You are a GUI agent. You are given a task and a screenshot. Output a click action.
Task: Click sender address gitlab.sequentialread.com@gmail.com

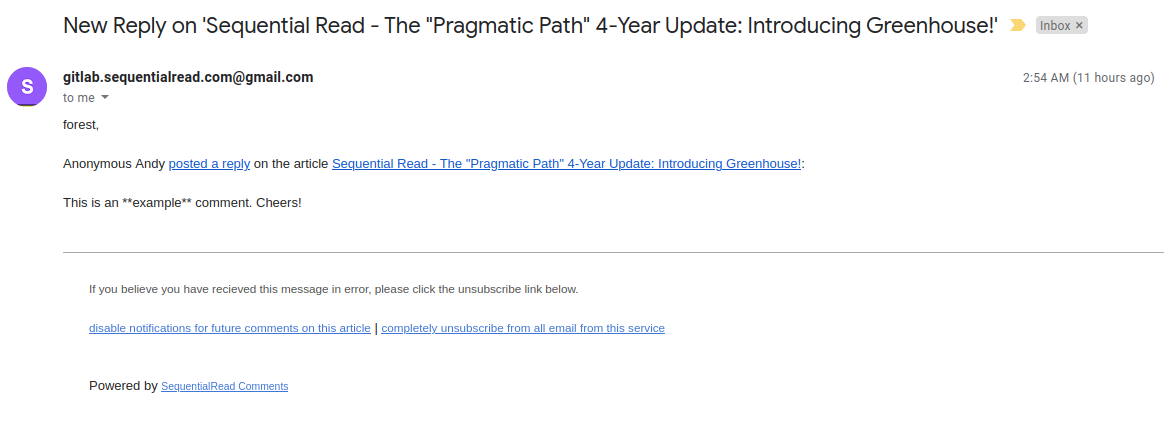coord(188,77)
